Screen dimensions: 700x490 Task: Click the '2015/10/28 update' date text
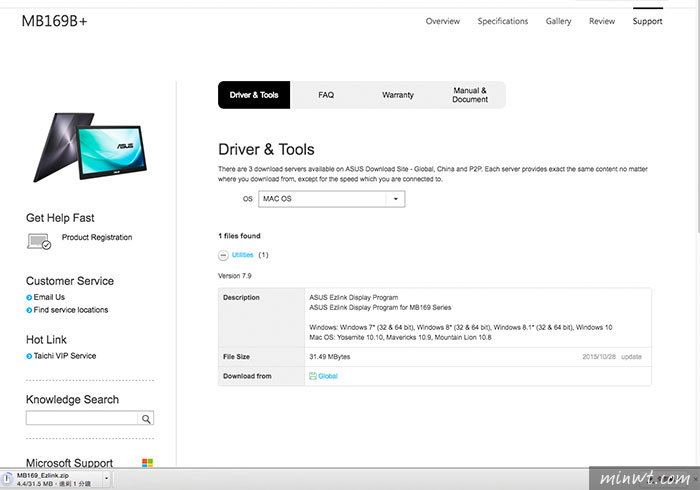click(x=612, y=357)
